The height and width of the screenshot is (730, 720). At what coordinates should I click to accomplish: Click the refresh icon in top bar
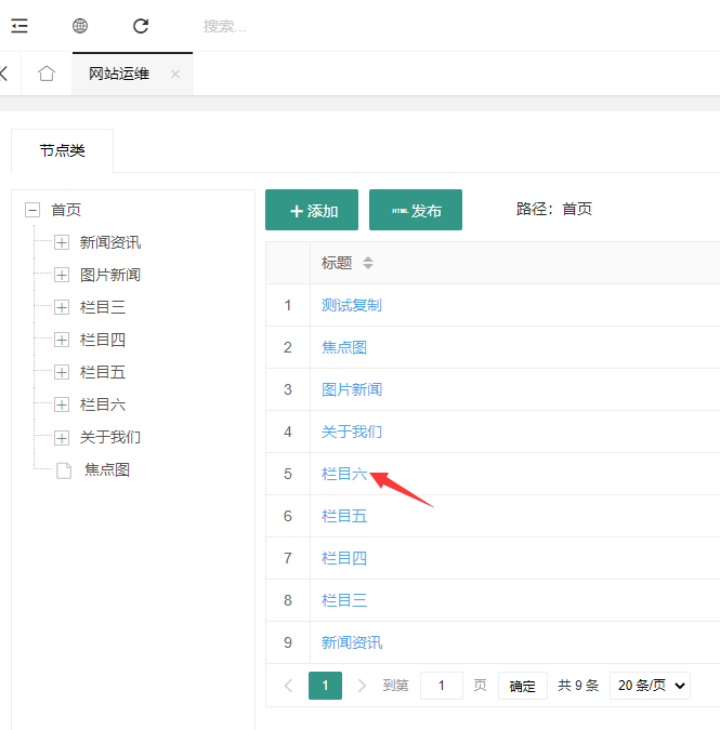pos(141,26)
